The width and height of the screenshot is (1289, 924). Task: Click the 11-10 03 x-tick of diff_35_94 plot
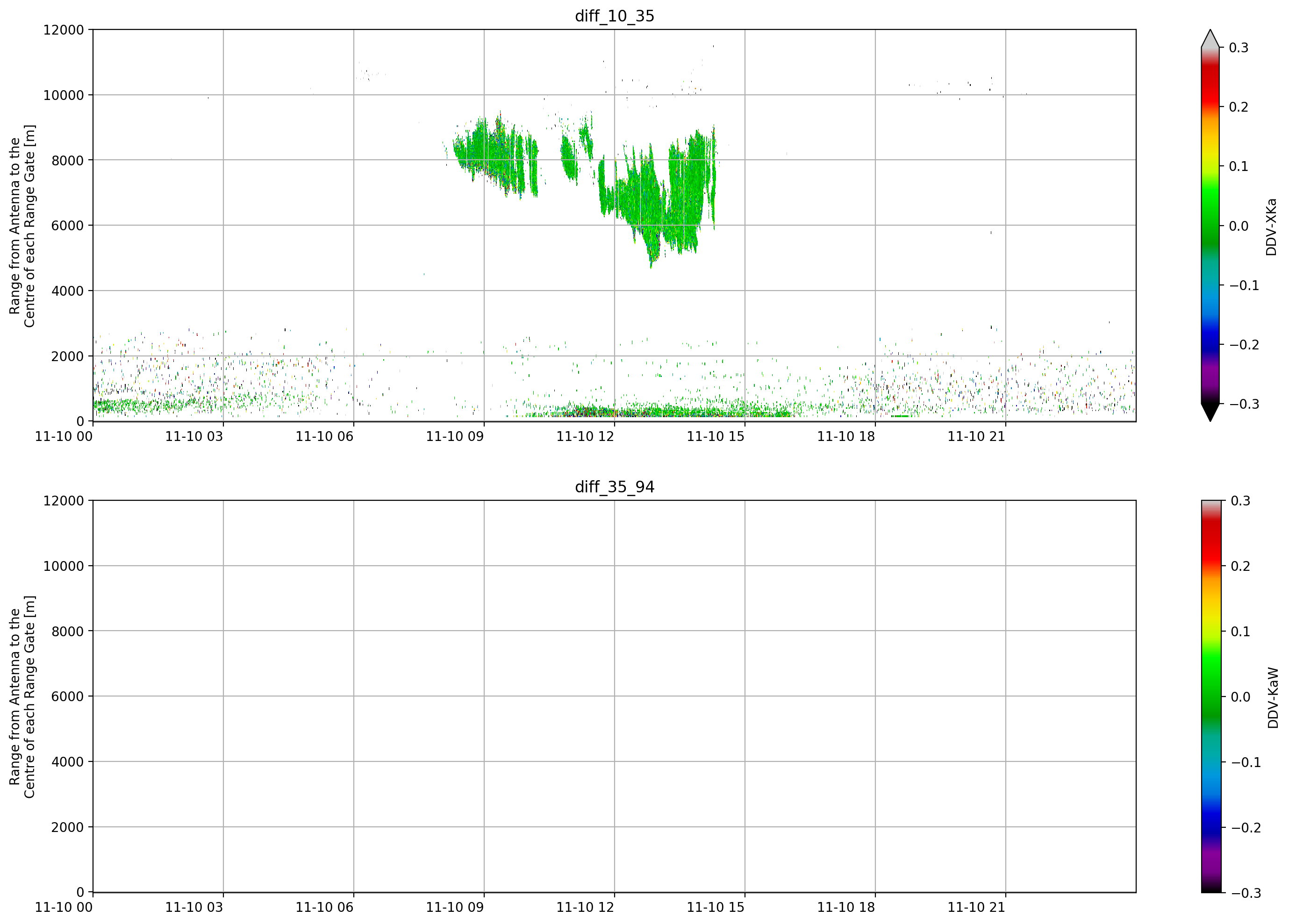click(194, 907)
